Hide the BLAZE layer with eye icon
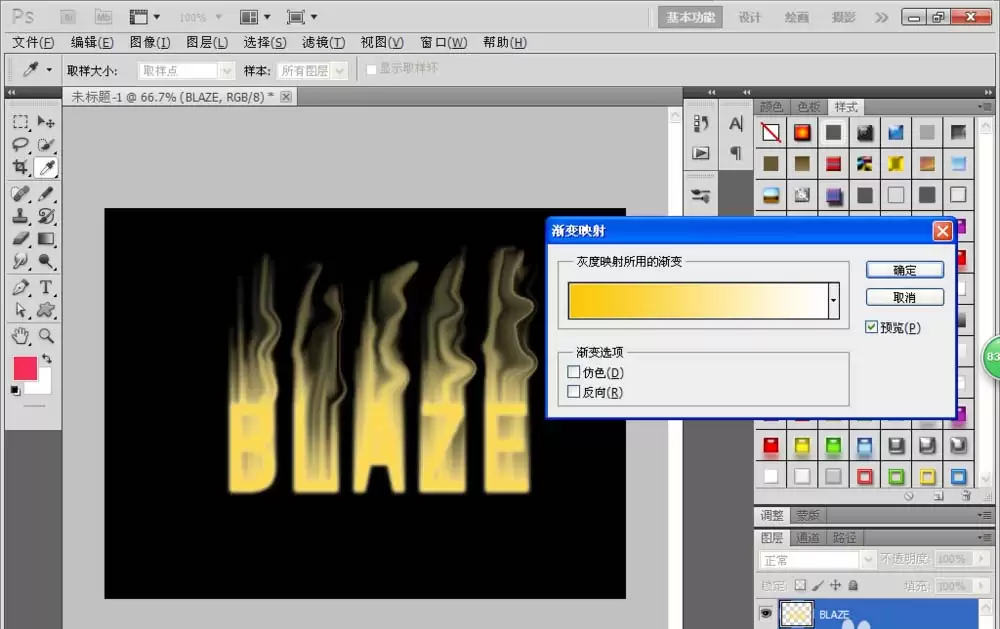1000x629 pixels. tap(765, 613)
